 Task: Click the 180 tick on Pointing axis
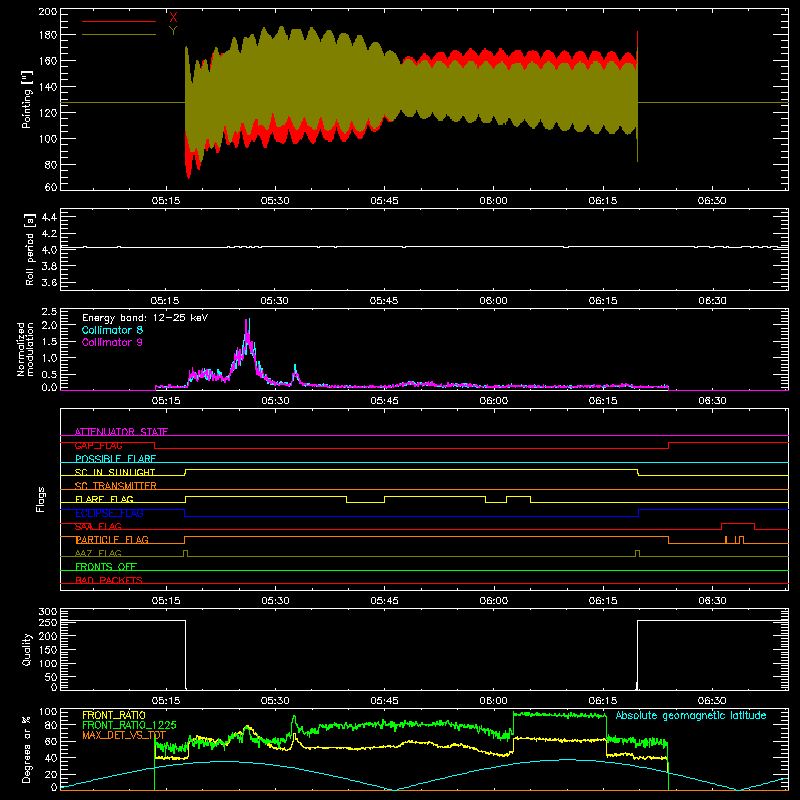point(48,35)
